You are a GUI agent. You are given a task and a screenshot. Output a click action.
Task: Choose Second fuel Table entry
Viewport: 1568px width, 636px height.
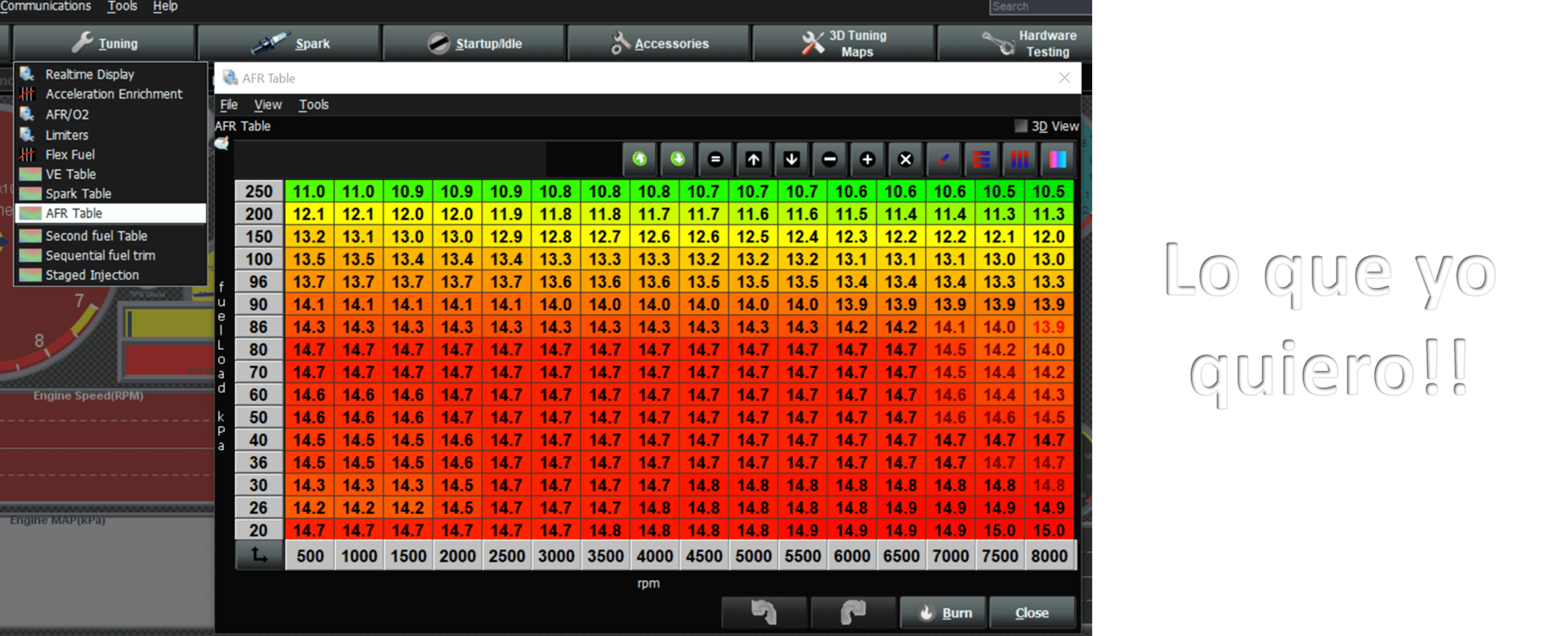click(110, 235)
